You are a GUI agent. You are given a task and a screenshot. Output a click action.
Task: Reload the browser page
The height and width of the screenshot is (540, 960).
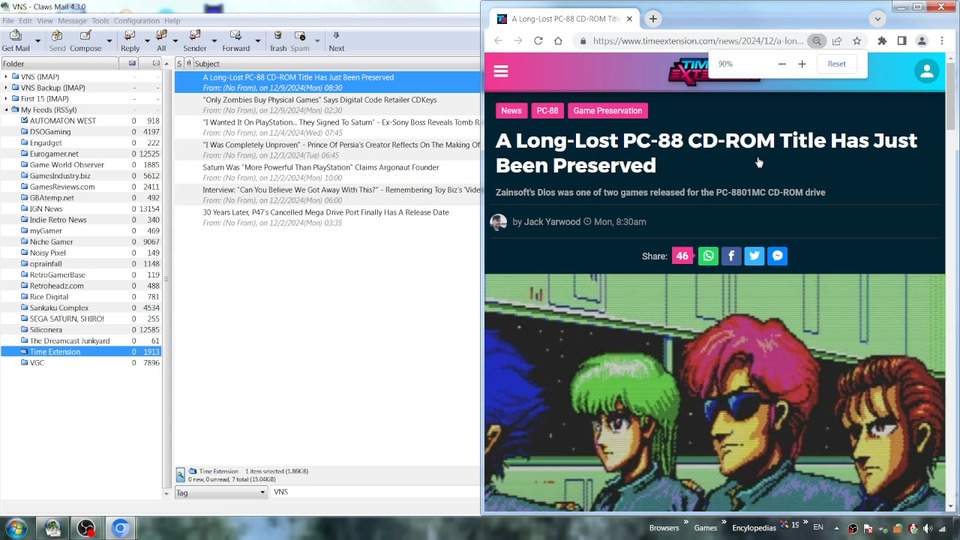click(x=538, y=41)
